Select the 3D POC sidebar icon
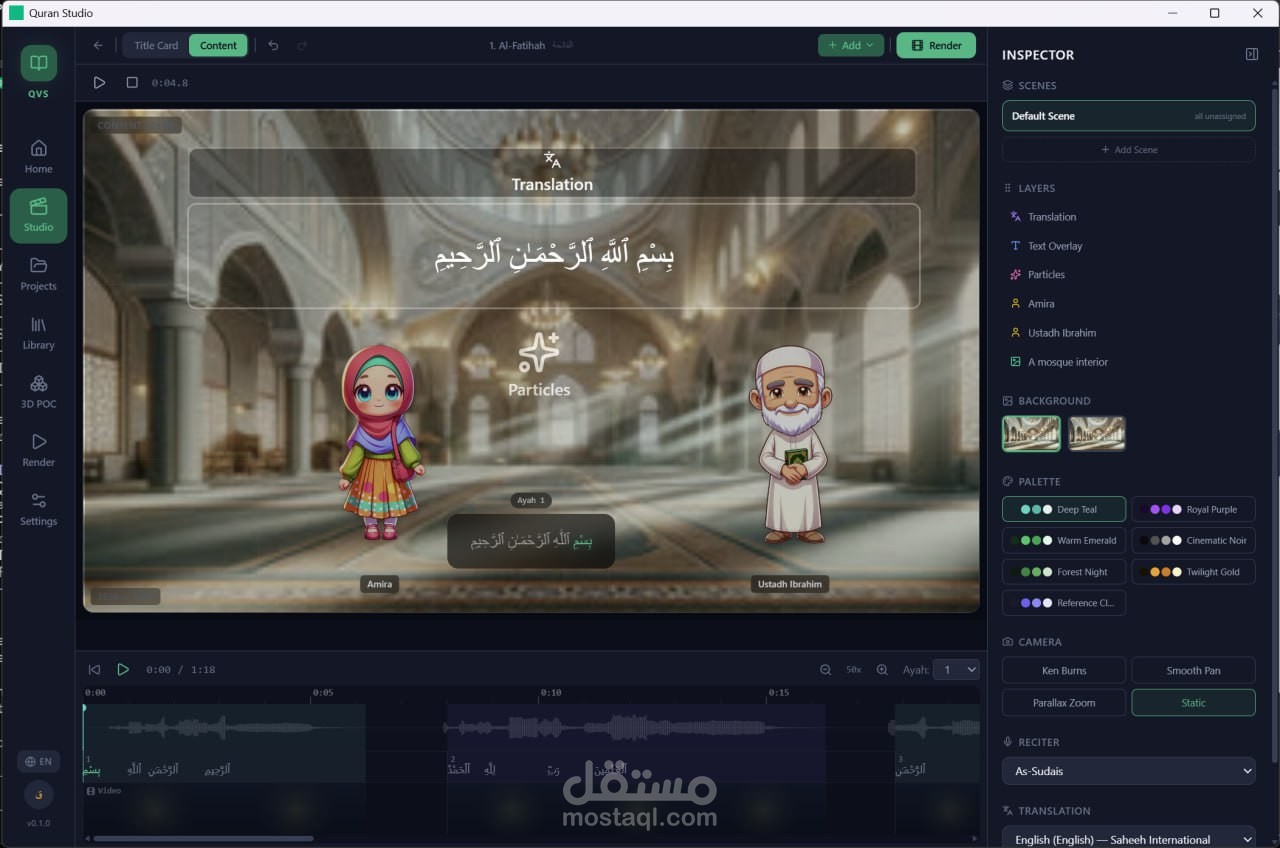The height and width of the screenshot is (848, 1280). pyautogui.click(x=38, y=390)
